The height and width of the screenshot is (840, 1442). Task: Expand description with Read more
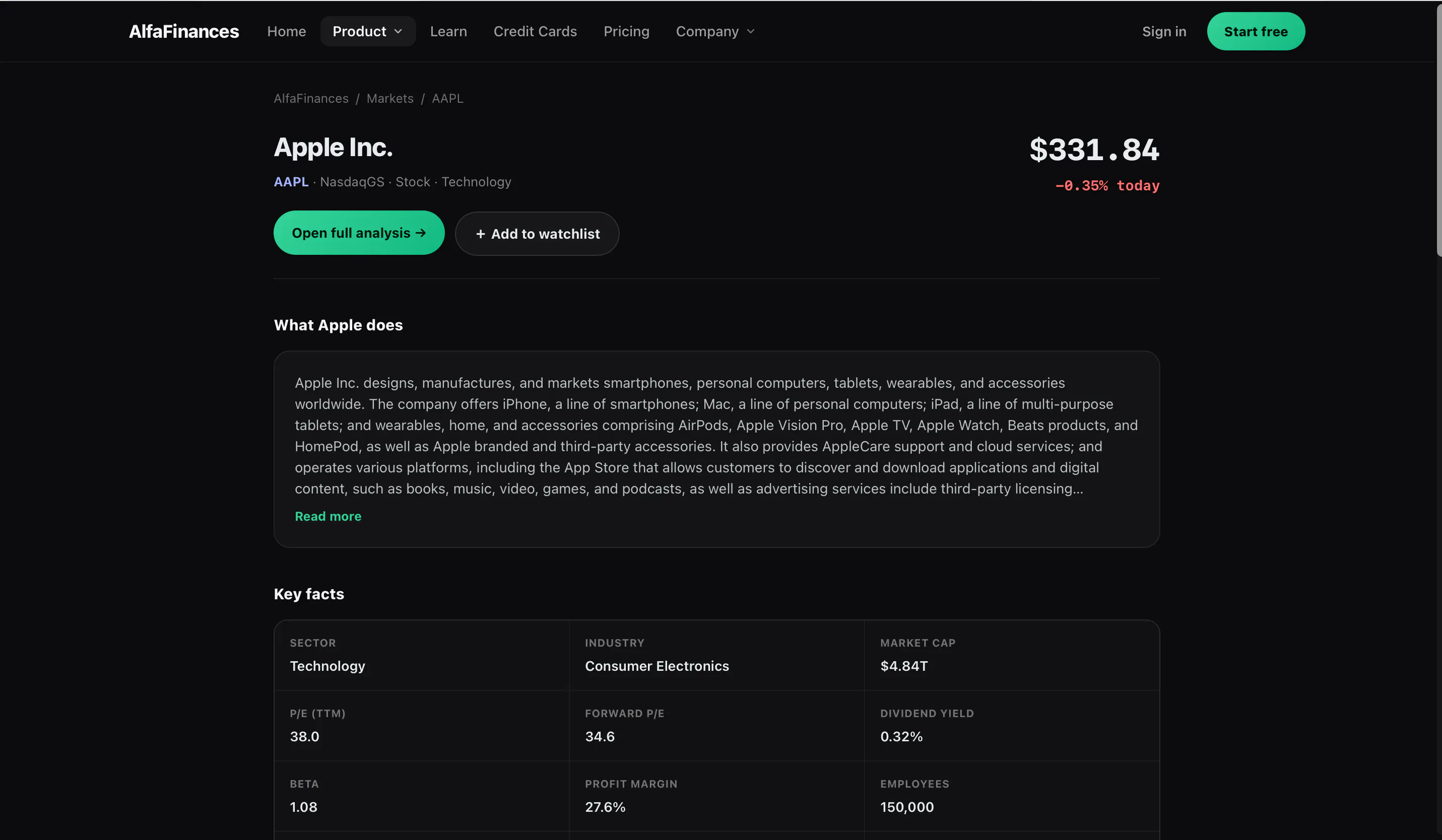click(x=328, y=516)
